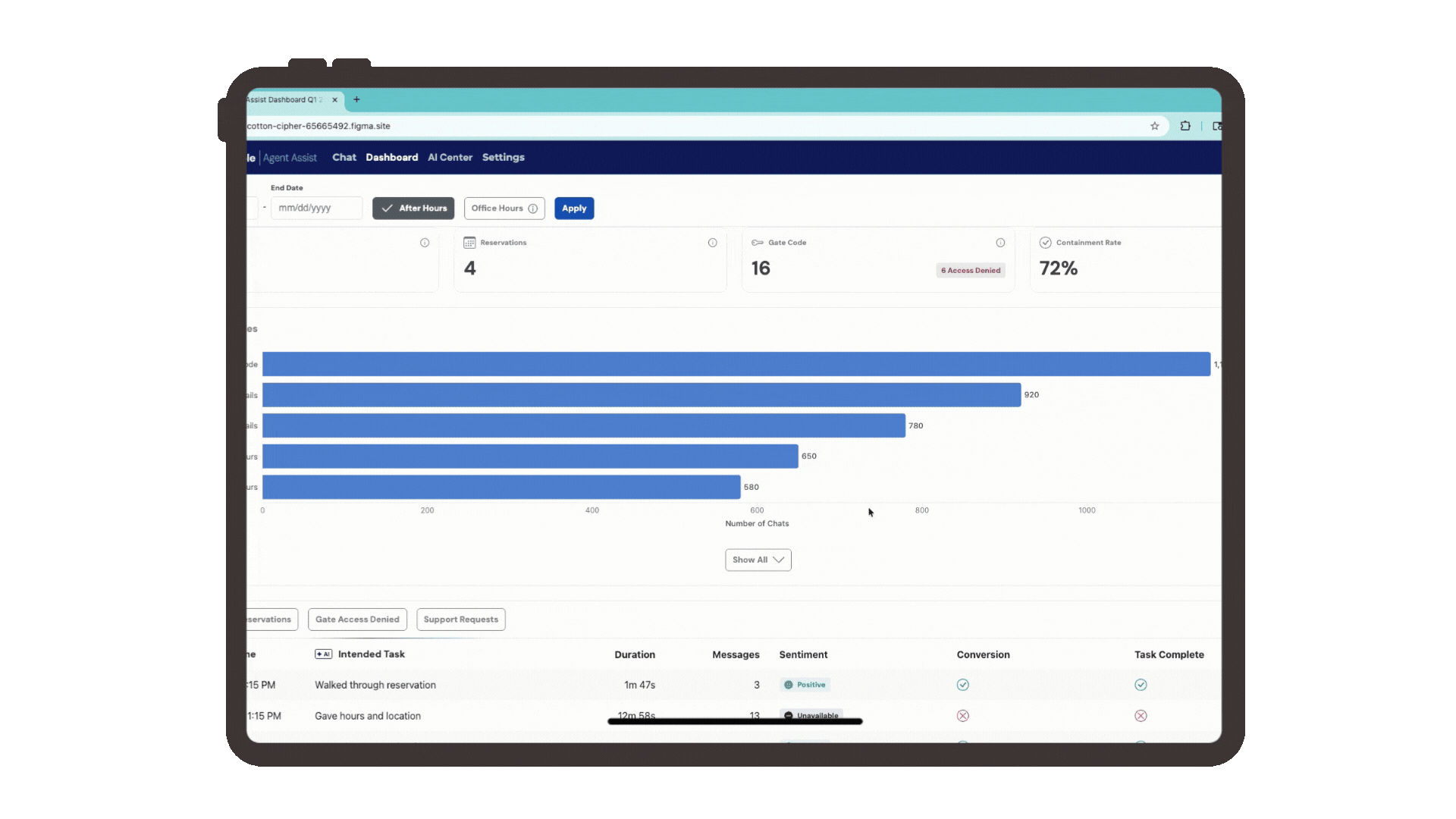The image size is (1456, 819).
Task: Switch to the Support Requests tab
Action: pyautogui.click(x=460, y=620)
